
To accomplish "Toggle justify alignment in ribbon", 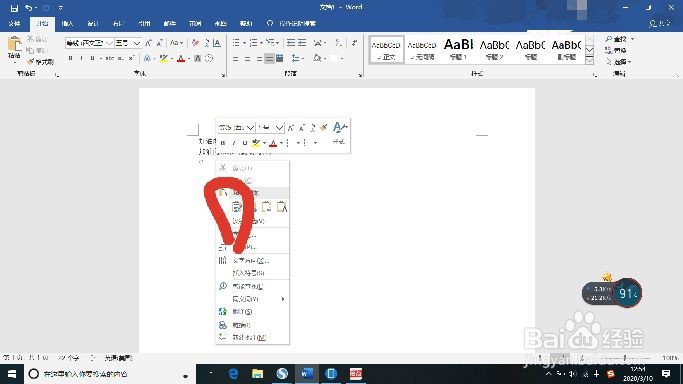I will pos(269,58).
